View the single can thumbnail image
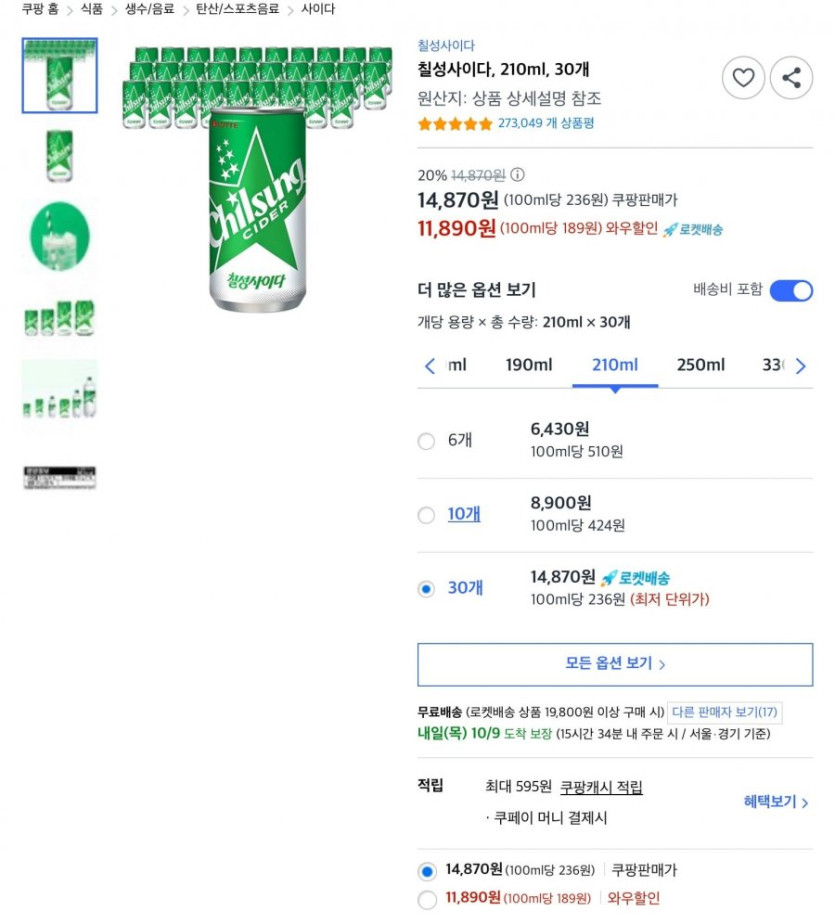Image resolution: width=835 pixels, height=924 pixels. tap(60, 156)
